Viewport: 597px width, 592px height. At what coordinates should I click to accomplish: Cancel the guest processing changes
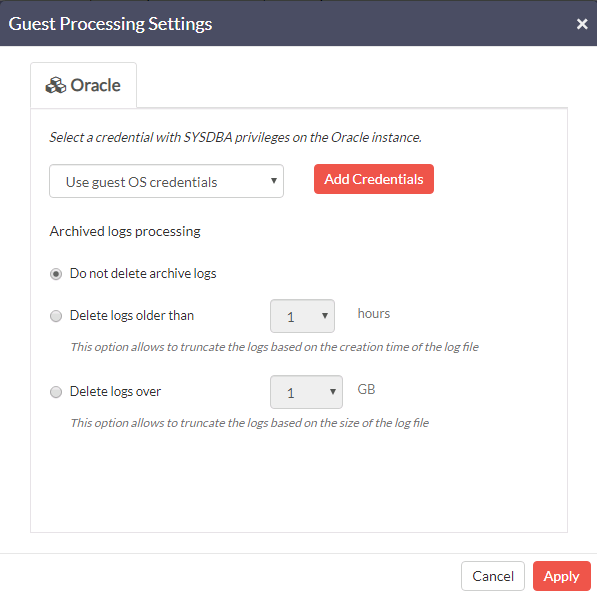493,576
